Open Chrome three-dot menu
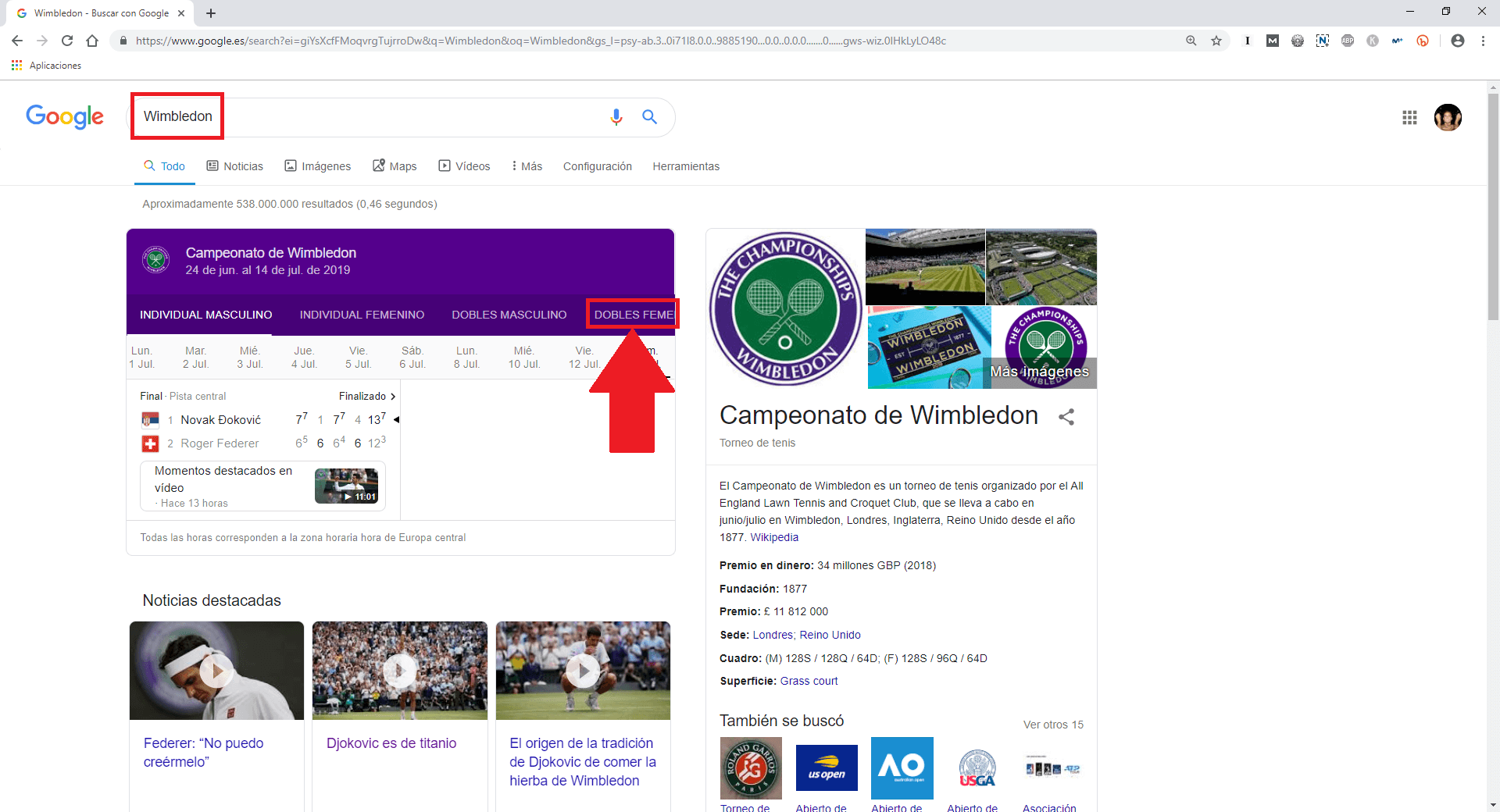This screenshot has height=812, width=1500. 1483,41
